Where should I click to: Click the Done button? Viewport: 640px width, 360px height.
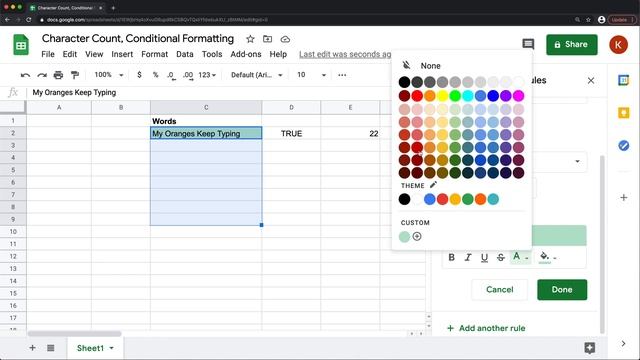point(562,289)
